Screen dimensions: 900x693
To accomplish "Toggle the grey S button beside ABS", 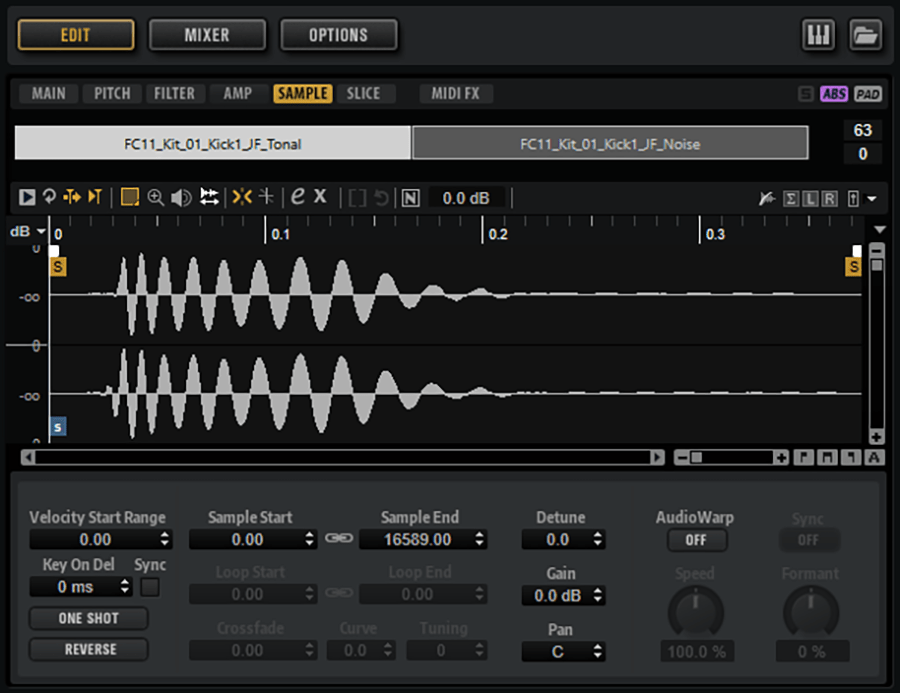I will 806,94.
